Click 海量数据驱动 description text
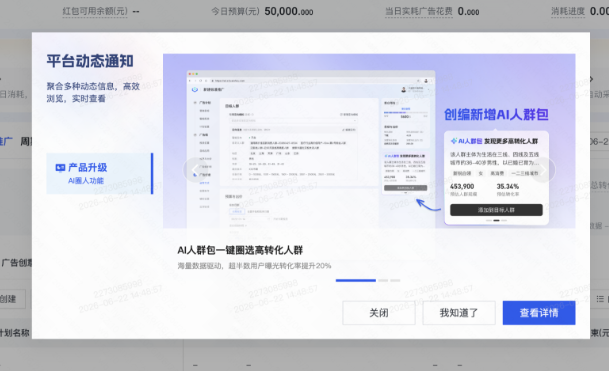The height and width of the screenshot is (371, 609). point(254,266)
